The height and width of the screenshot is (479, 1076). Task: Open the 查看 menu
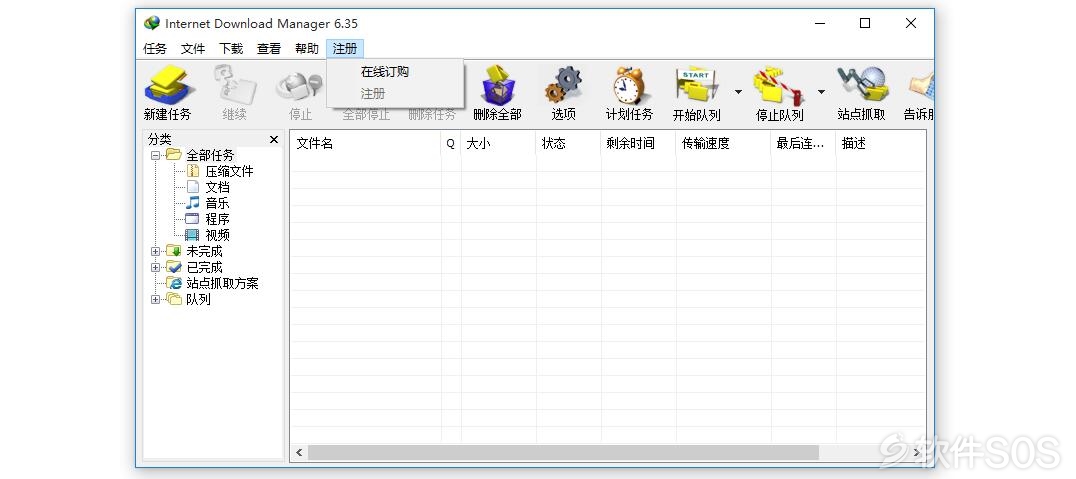(269, 49)
